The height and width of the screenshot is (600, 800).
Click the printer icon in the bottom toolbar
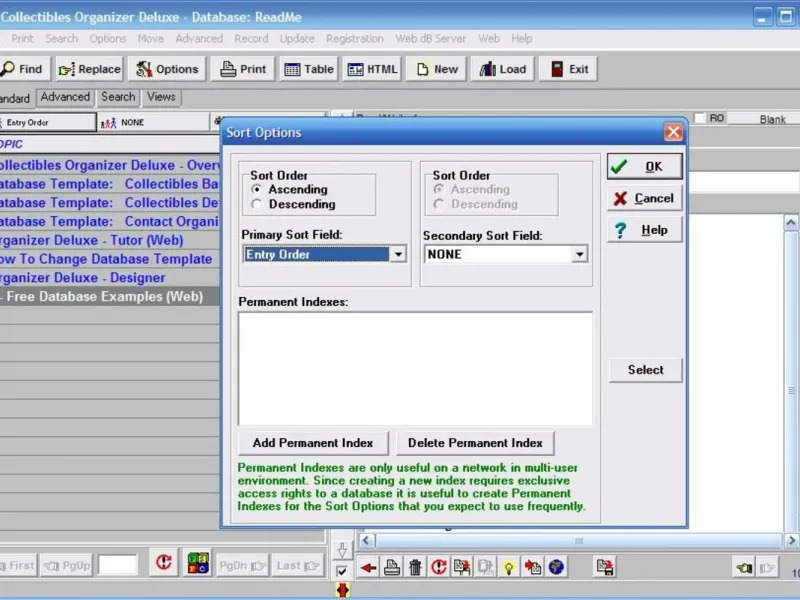click(392, 567)
